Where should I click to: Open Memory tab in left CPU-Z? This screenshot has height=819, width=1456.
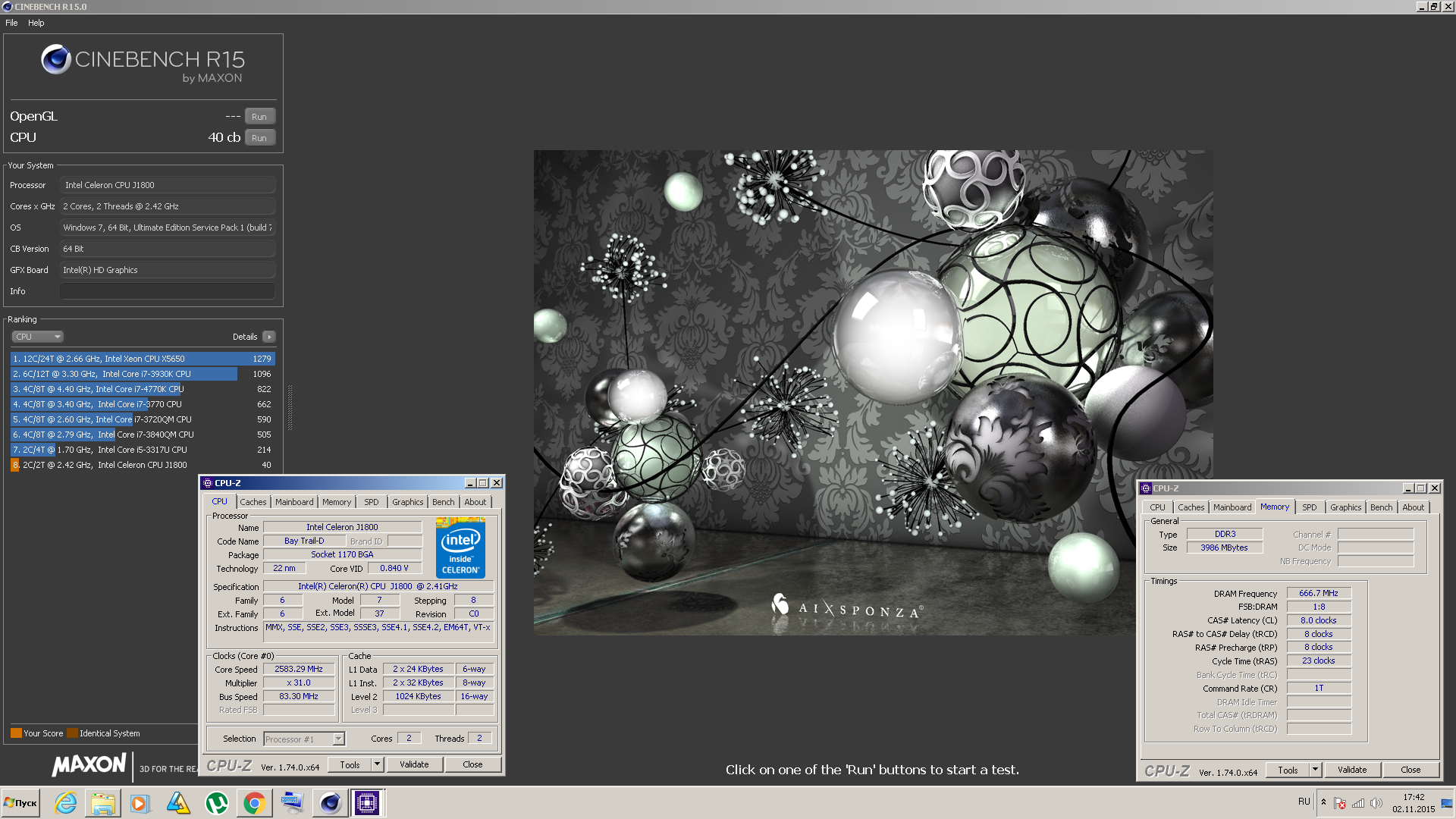point(337,502)
